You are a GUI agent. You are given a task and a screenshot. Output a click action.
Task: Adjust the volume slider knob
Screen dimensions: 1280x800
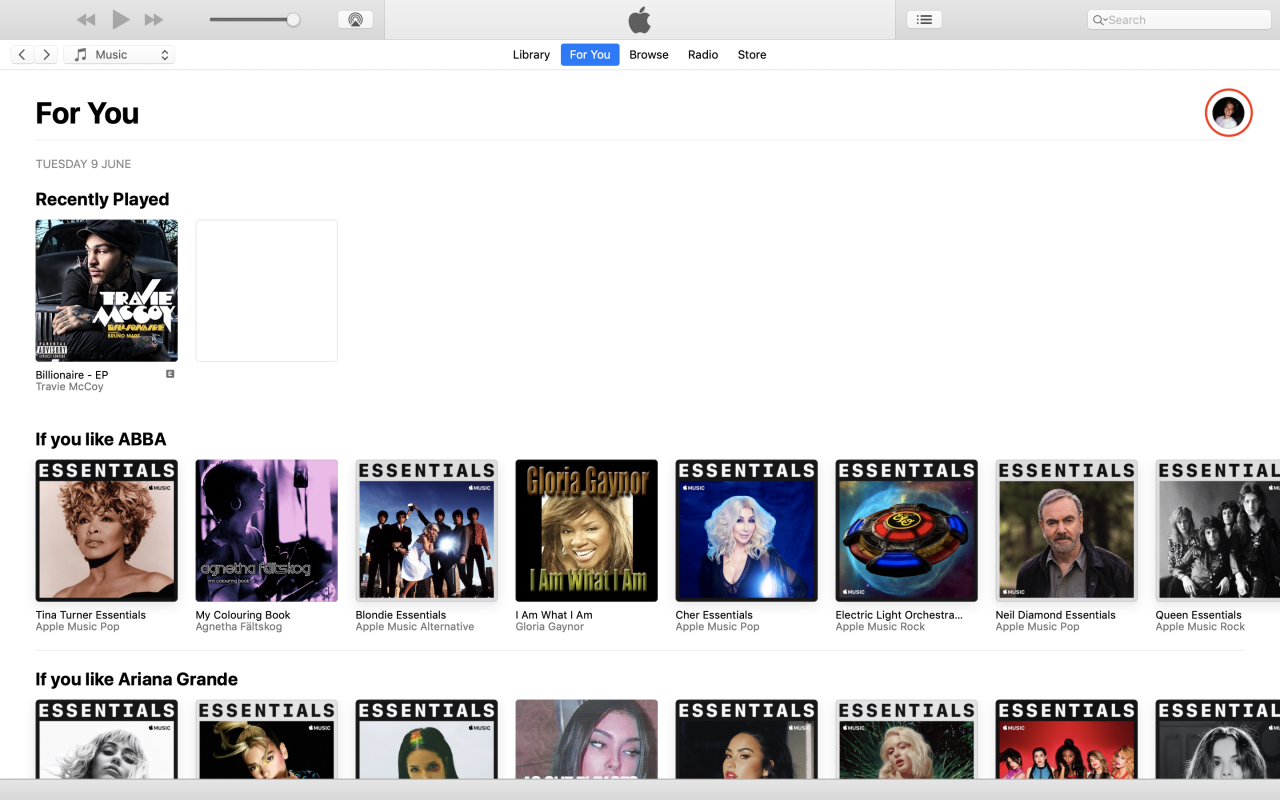293,20
